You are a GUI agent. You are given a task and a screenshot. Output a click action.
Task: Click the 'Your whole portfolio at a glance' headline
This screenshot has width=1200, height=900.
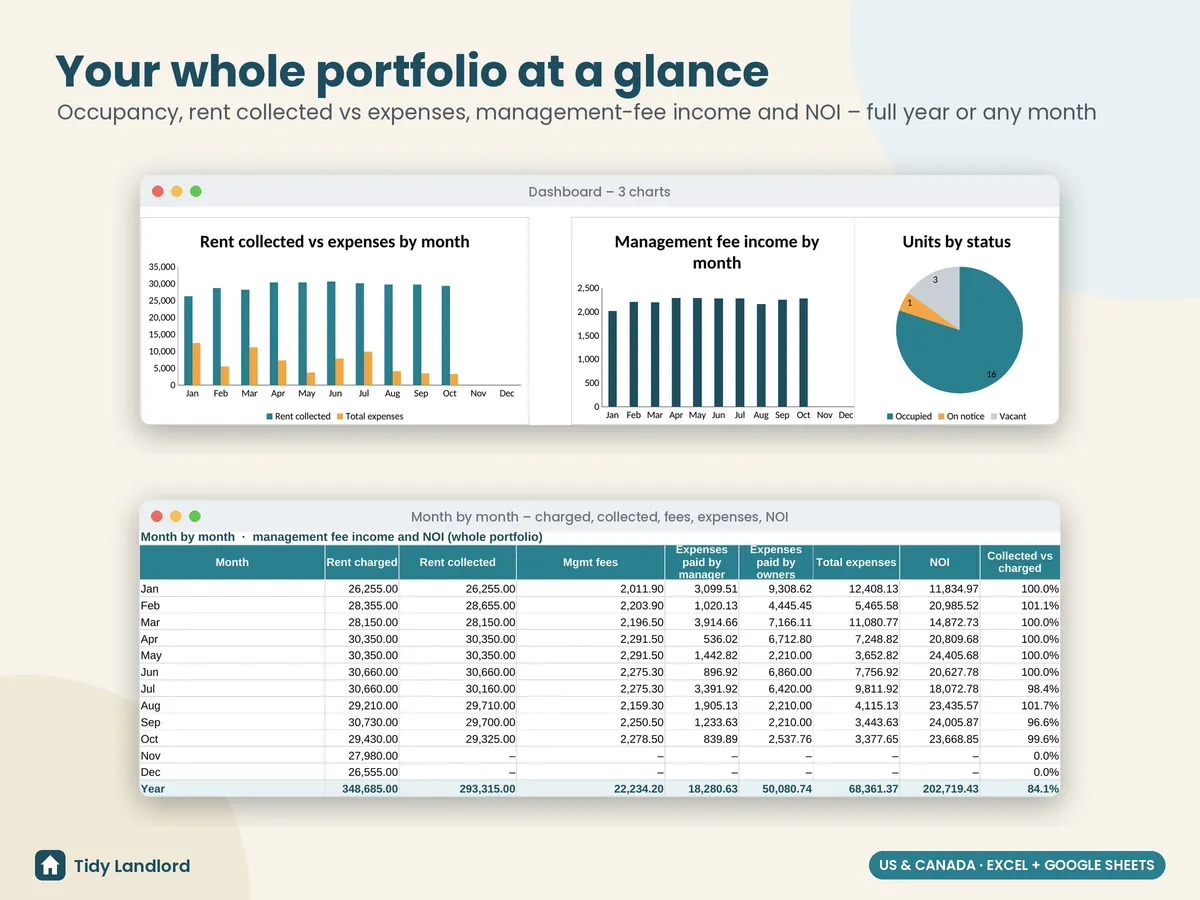[411, 71]
